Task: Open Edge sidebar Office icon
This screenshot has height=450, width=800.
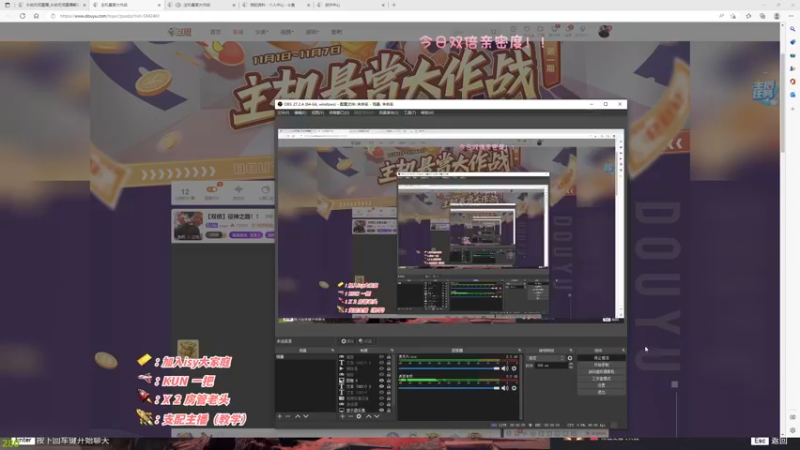Action: click(x=792, y=82)
